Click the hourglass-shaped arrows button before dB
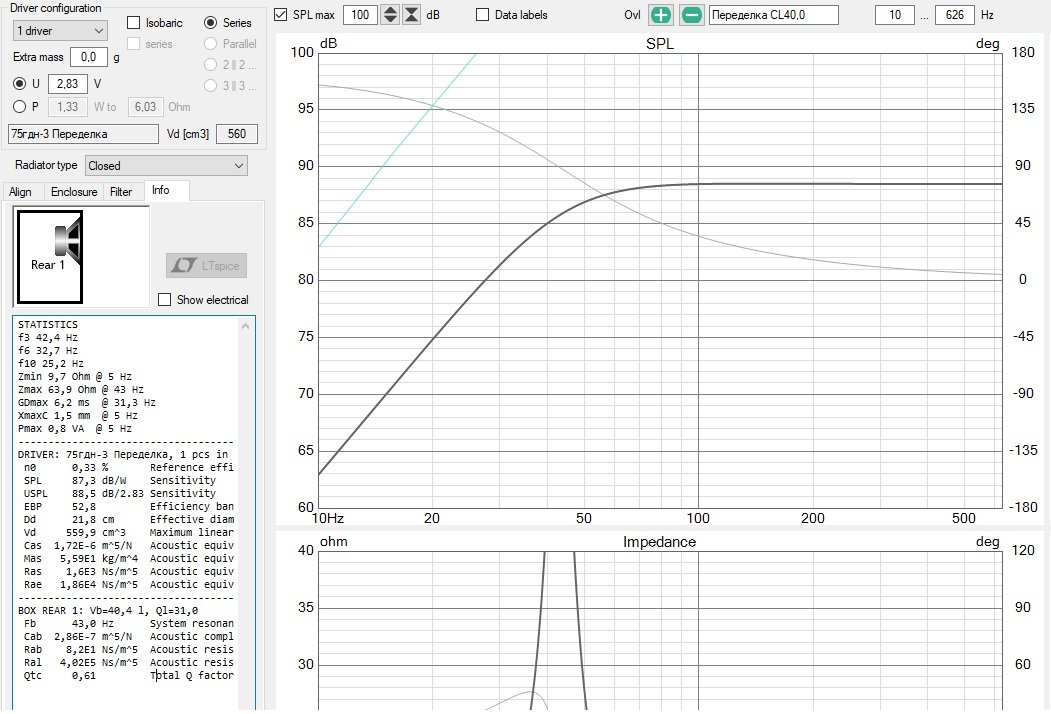The image size is (1051, 714). pos(411,15)
